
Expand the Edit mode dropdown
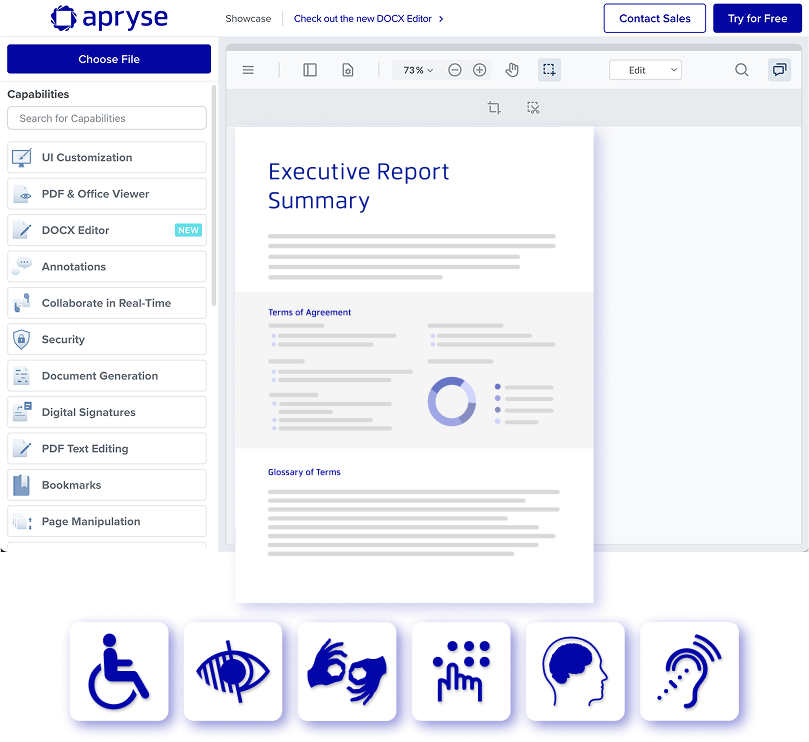(645, 70)
